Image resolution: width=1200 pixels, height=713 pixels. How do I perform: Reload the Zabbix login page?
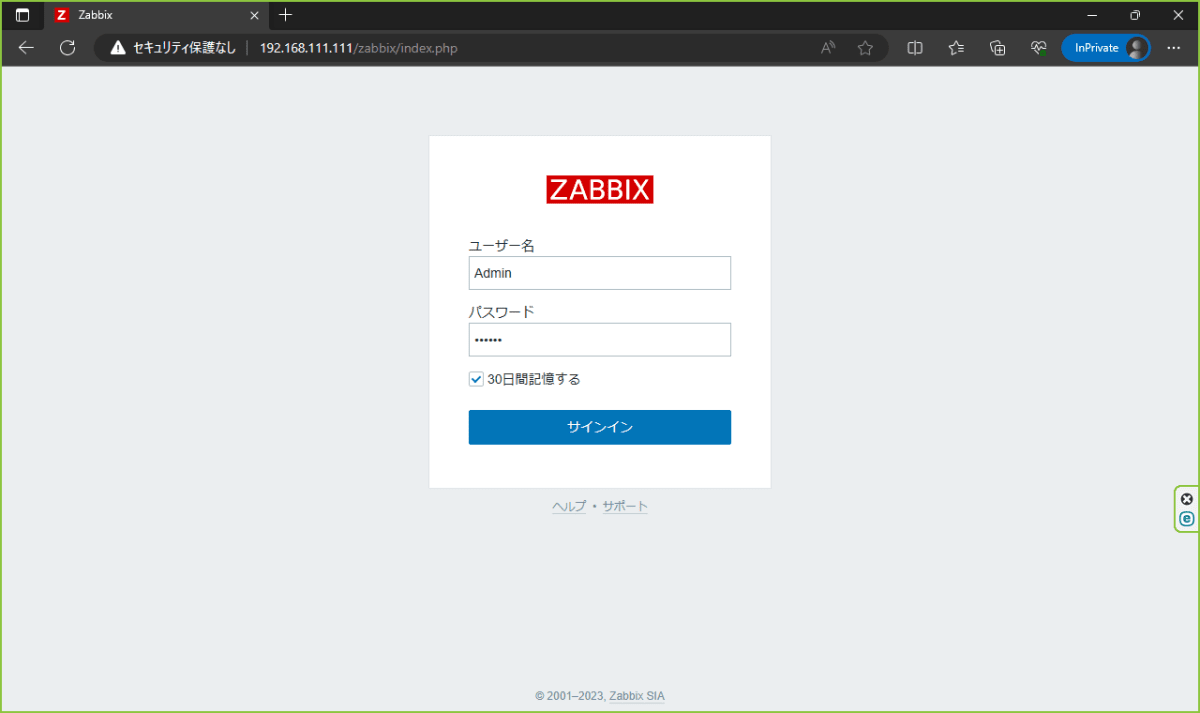tap(66, 47)
